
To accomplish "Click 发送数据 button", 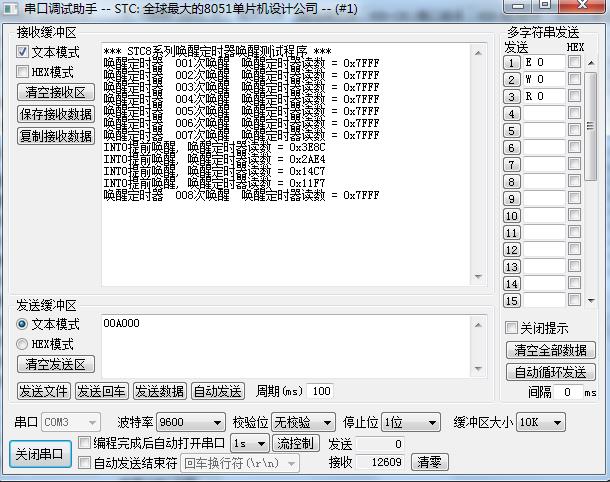I will [160, 391].
